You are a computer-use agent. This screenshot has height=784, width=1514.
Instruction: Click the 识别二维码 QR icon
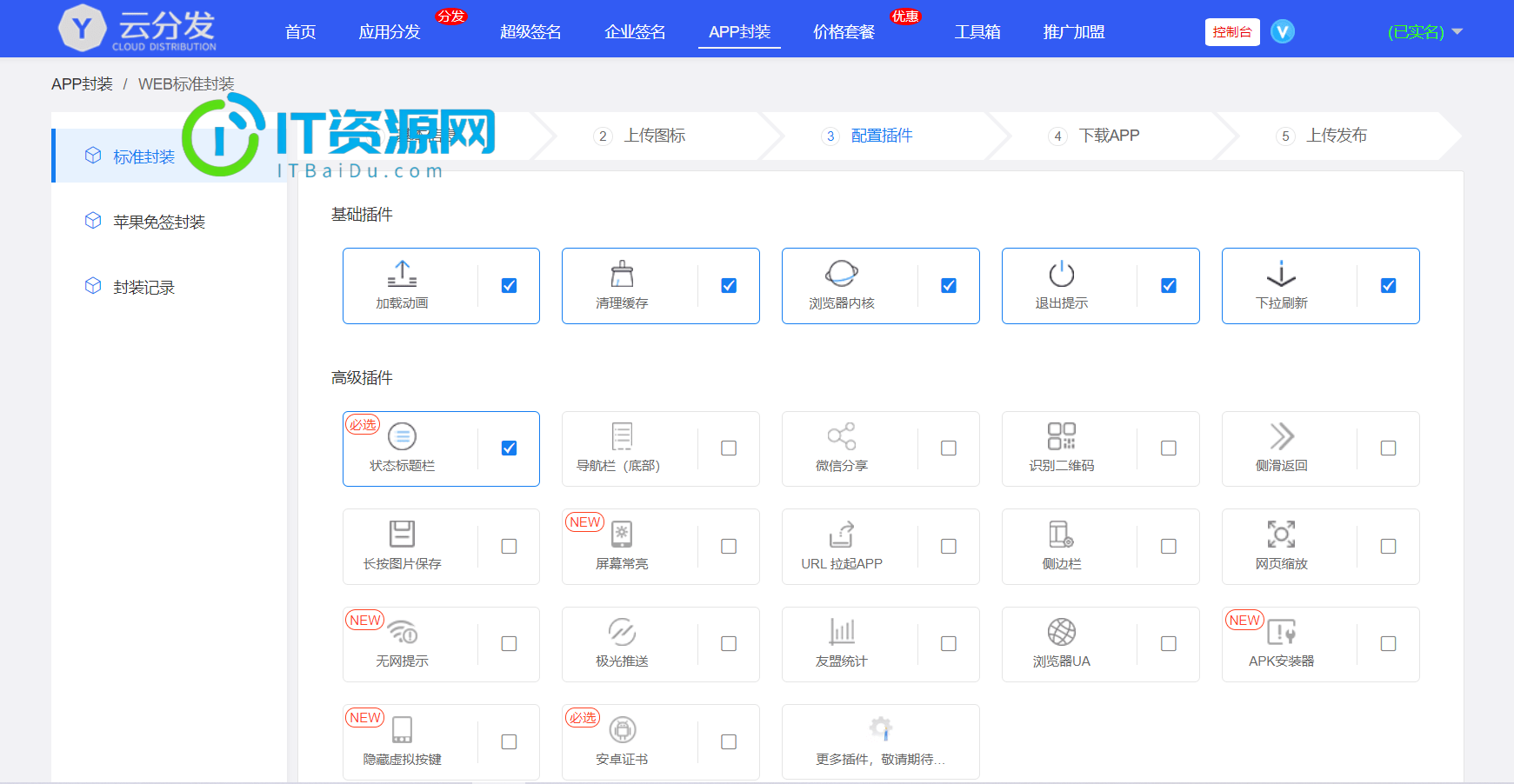coord(1062,436)
